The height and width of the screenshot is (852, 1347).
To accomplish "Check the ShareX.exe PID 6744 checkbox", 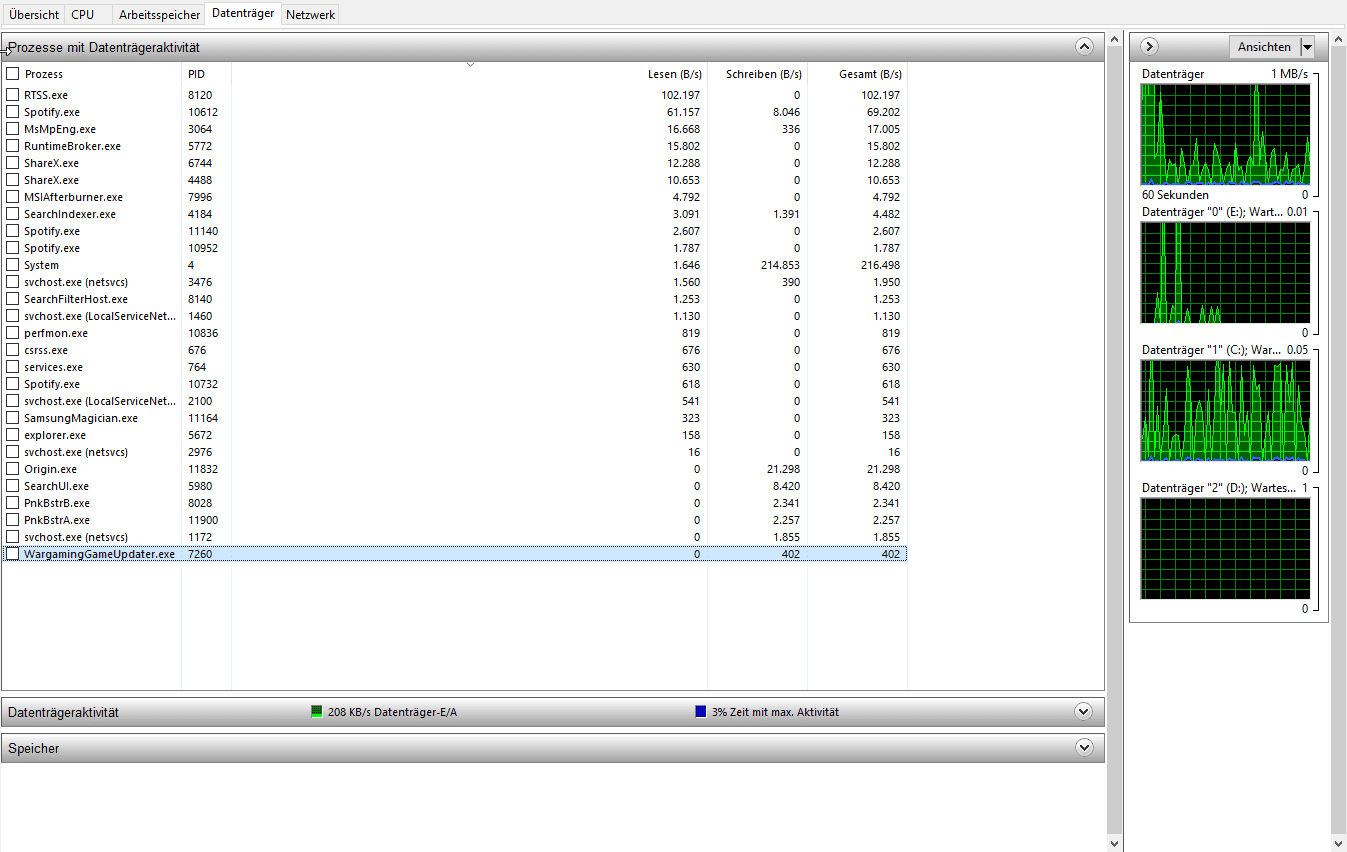I will (13, 163).
